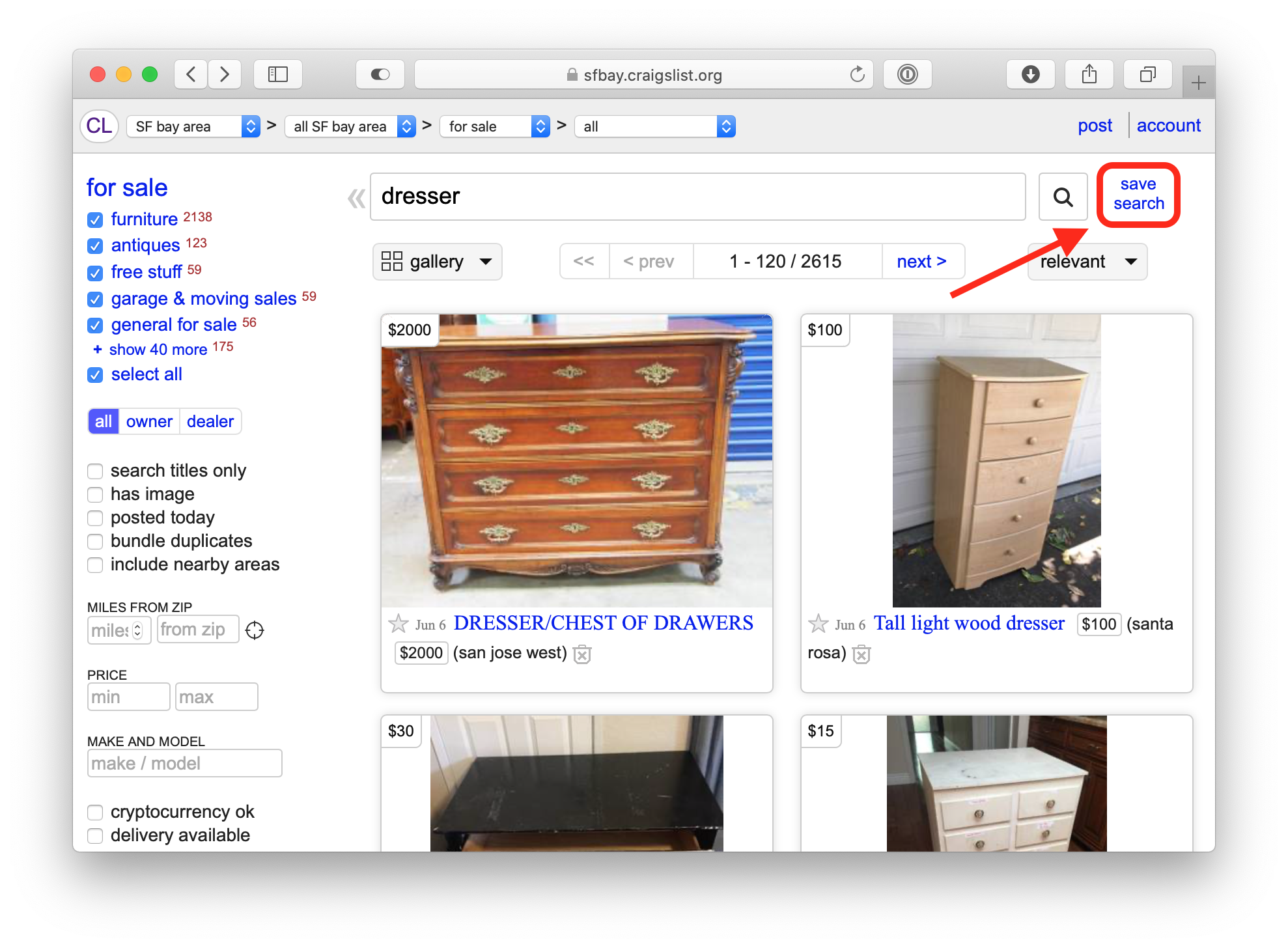The width and height of the screenshot is (1288, 948).
Task: Show Safari downloads
Action: [1030, 74]
